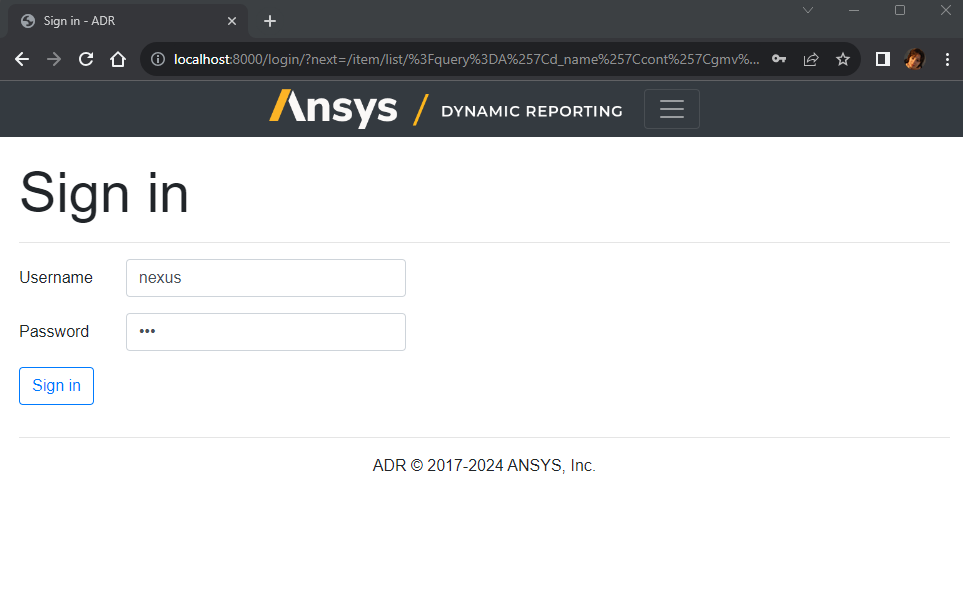963x603 pixels.
Task: Expand the hamburger navigation menu
Action: coord(671,109)
